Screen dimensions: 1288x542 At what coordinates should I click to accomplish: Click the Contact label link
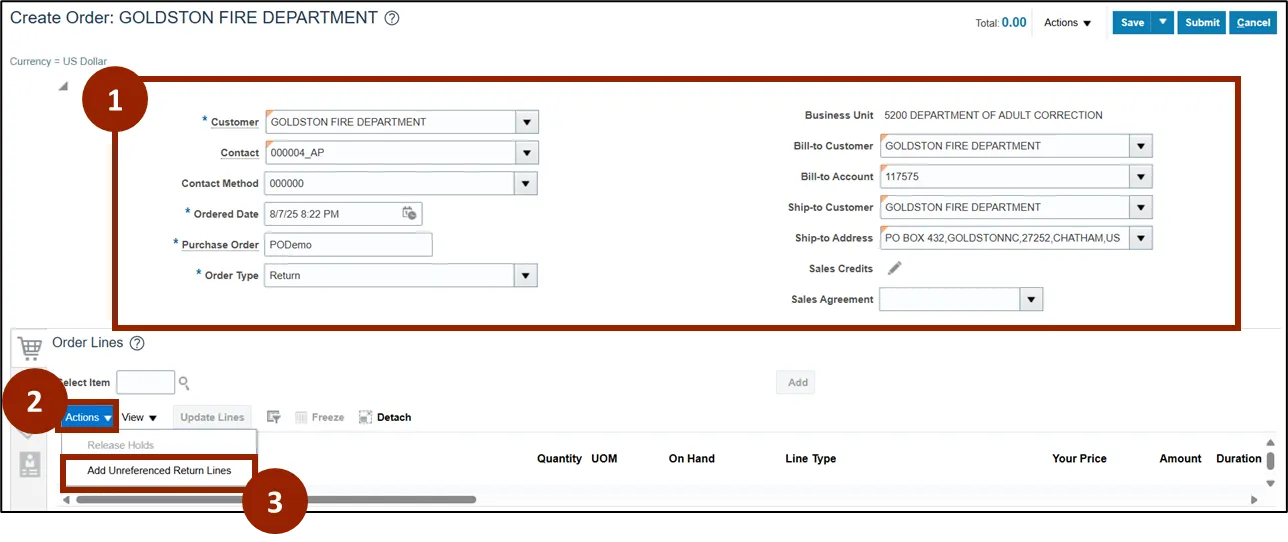[240, 153]
